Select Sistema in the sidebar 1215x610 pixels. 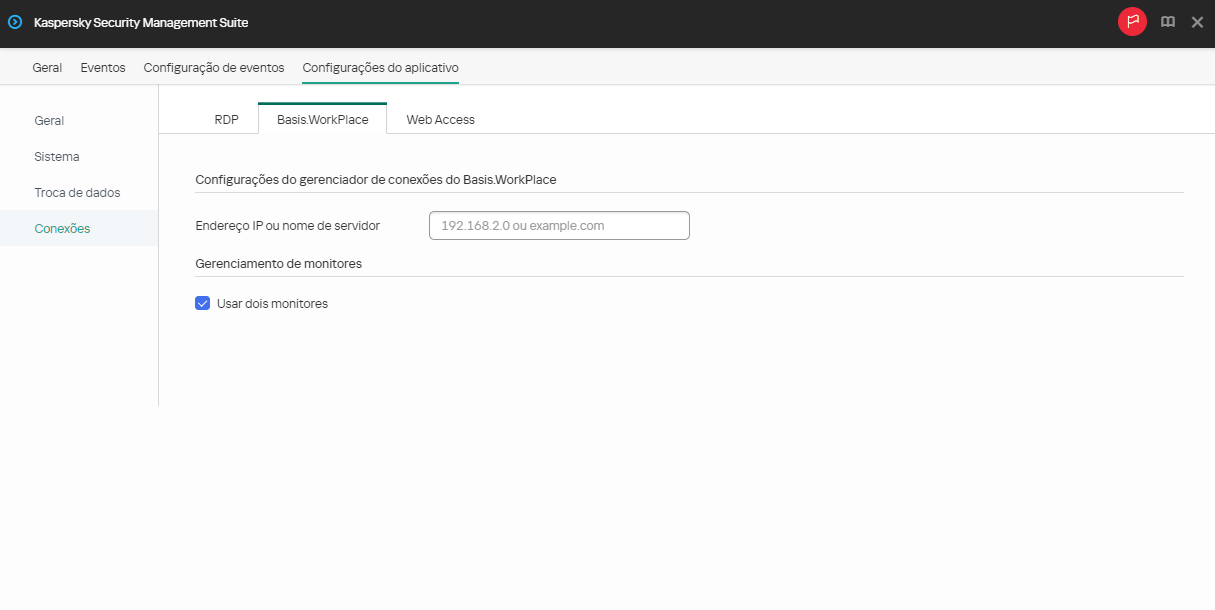56,156
